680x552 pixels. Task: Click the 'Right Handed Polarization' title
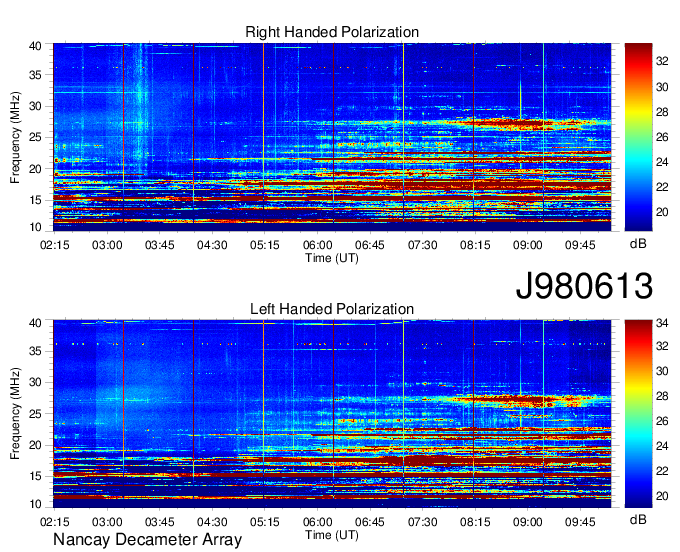coord(332,32)
